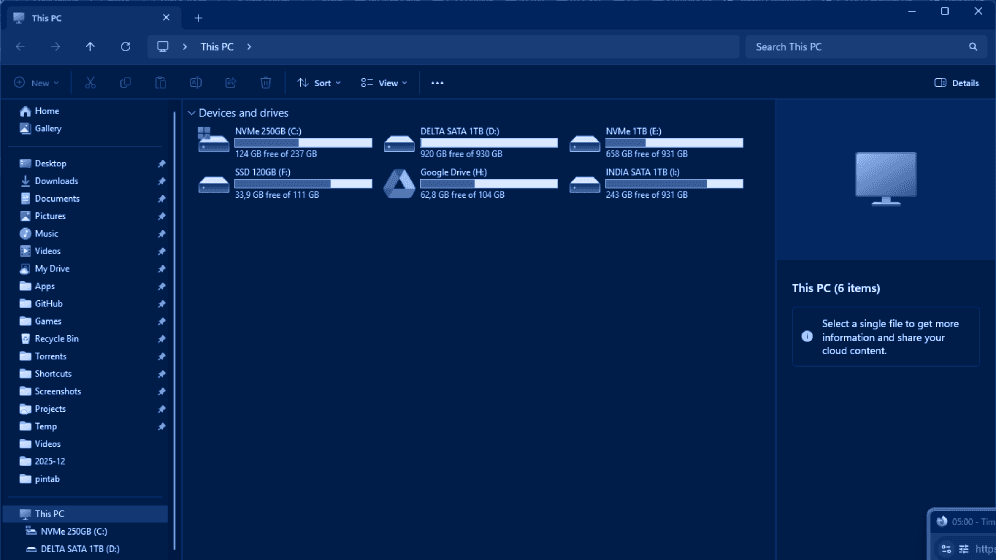Click the Search This PC field
Viewport: 996px width, 560px height.
(x=855, y=47)
